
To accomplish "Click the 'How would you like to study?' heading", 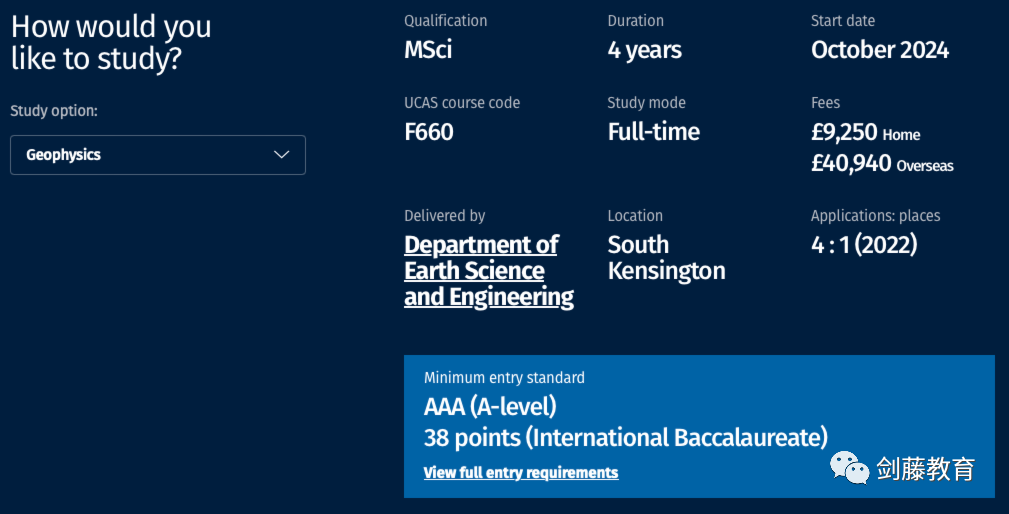I will pos(110,42).
